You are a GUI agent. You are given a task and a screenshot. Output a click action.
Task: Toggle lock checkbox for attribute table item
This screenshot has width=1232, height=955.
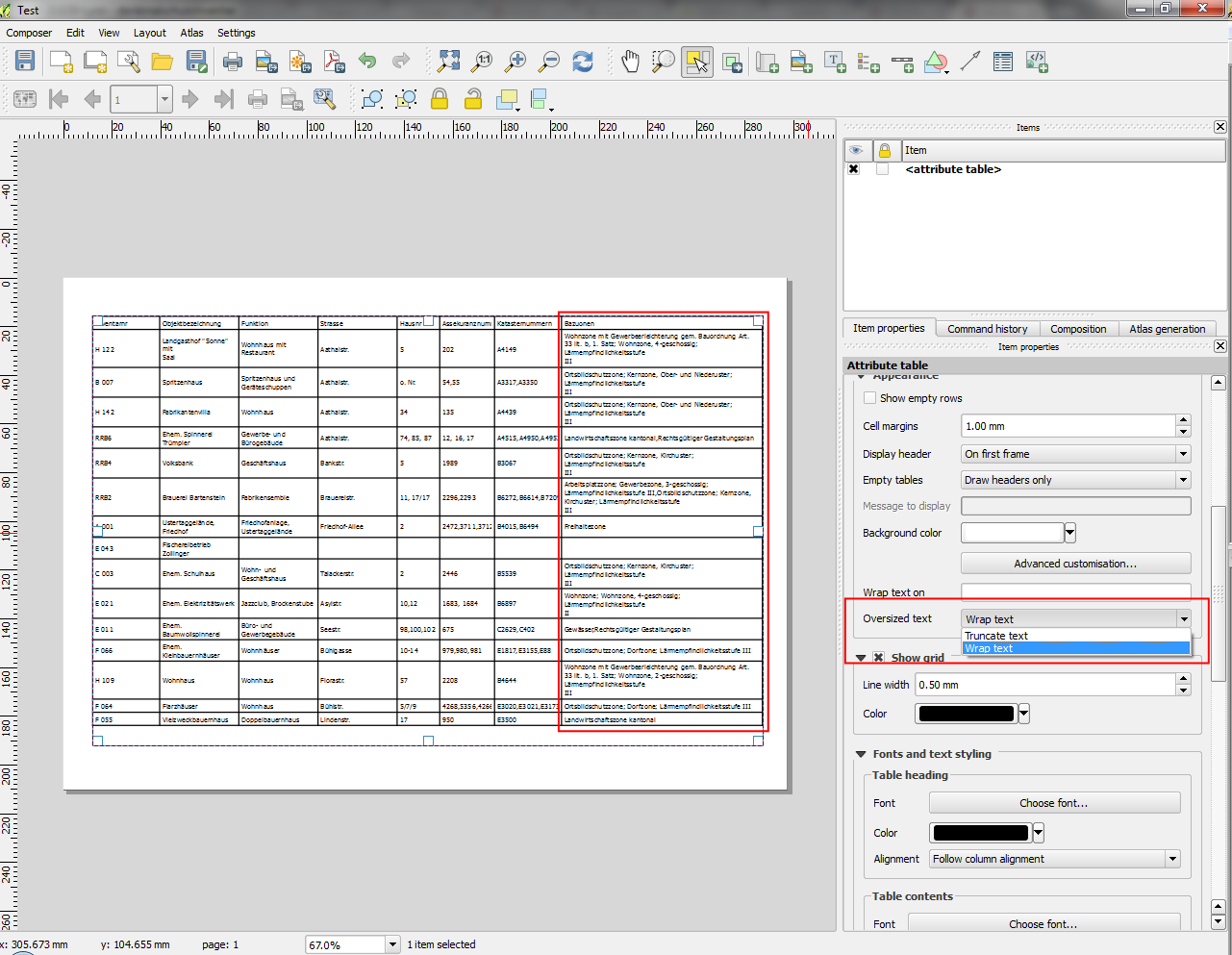882,169
